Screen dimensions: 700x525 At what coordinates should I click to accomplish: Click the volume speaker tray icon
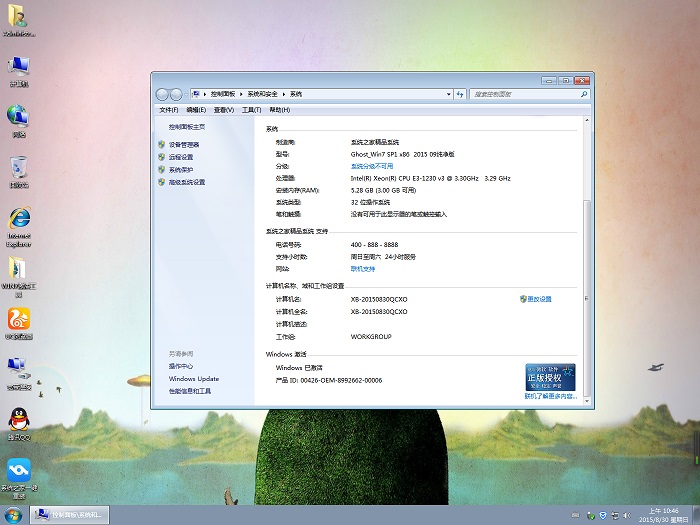[x=627, y=516]
